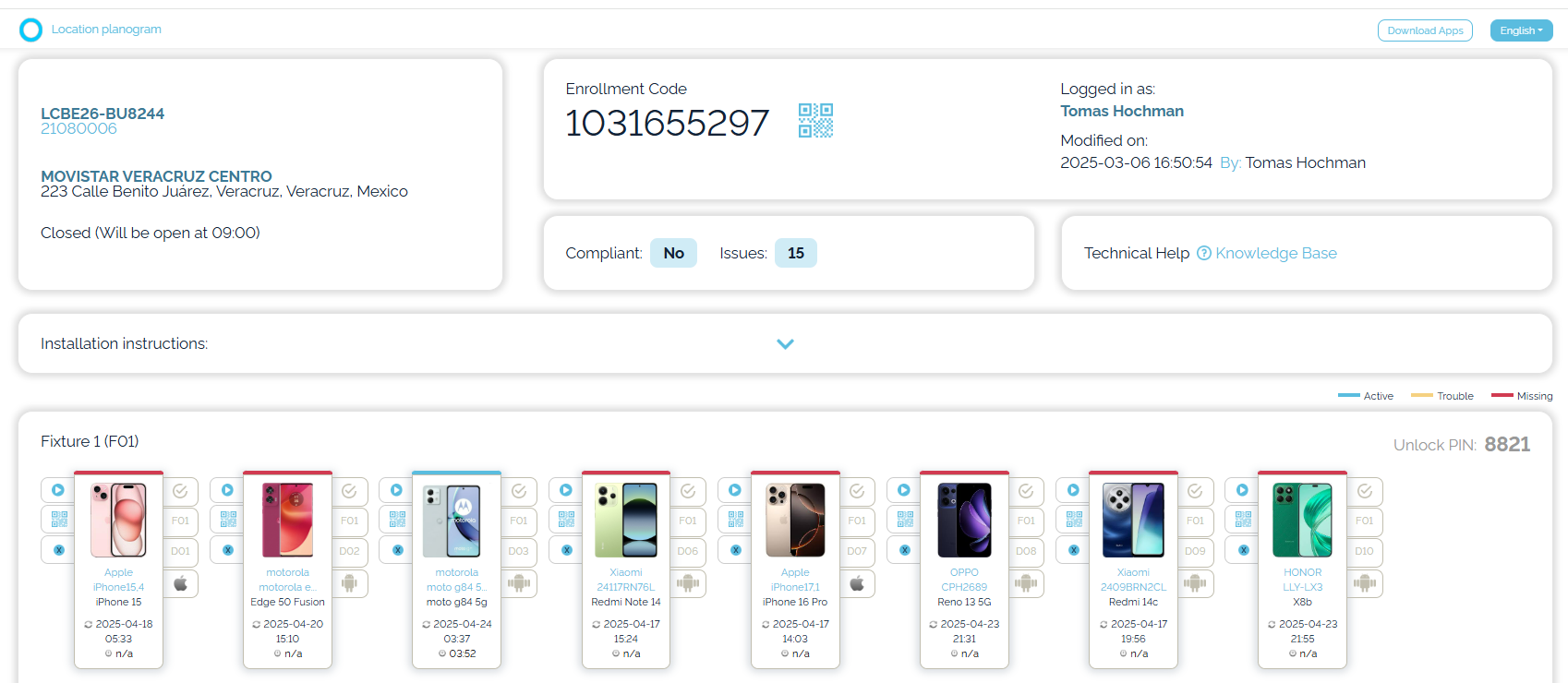
Task: Toggle the checkmark for HONOR X8b
Action: point(1365,491)
